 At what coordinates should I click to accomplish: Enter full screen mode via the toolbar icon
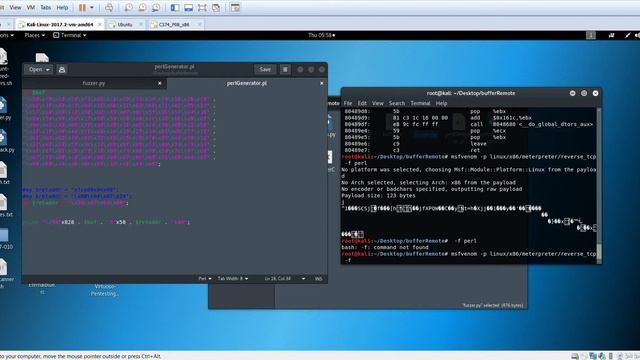pyautogui.click(x=202, y=7)
